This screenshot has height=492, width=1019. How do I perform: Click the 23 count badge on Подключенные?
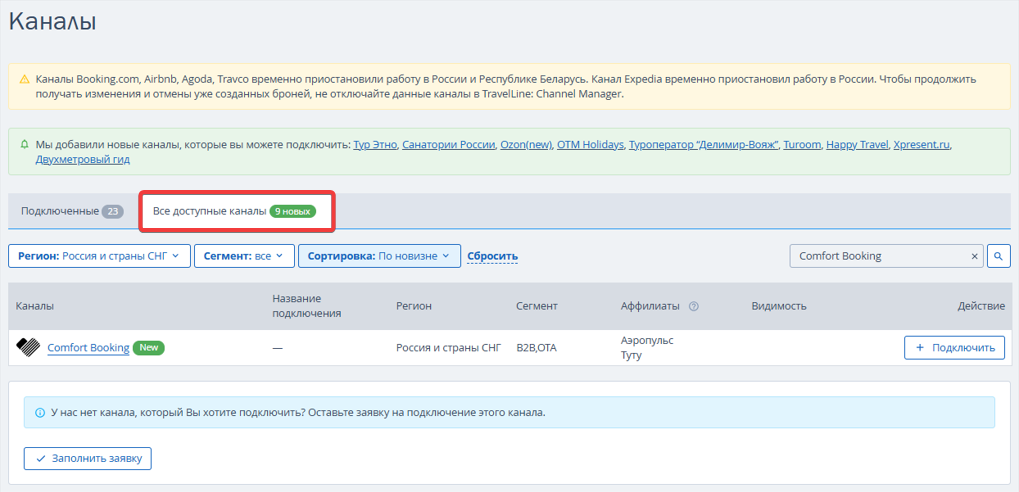coord(112,211)
